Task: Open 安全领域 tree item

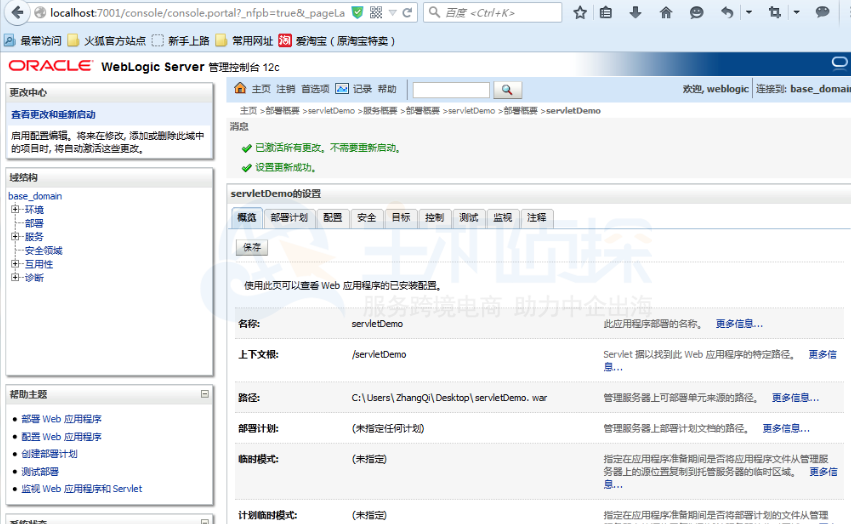Action: tap(43, 250)
